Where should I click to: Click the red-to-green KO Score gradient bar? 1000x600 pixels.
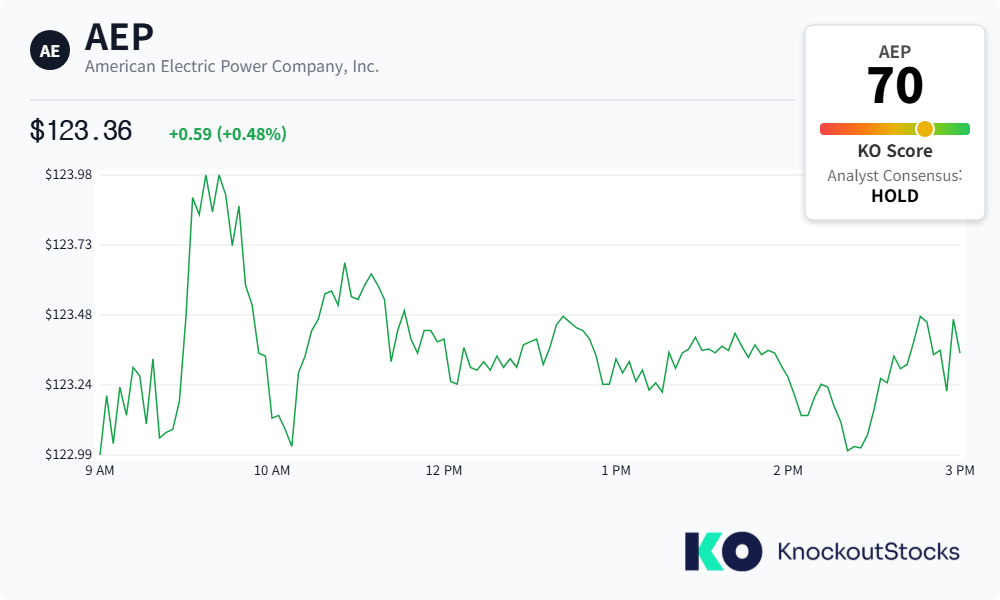tap(895, 129)
